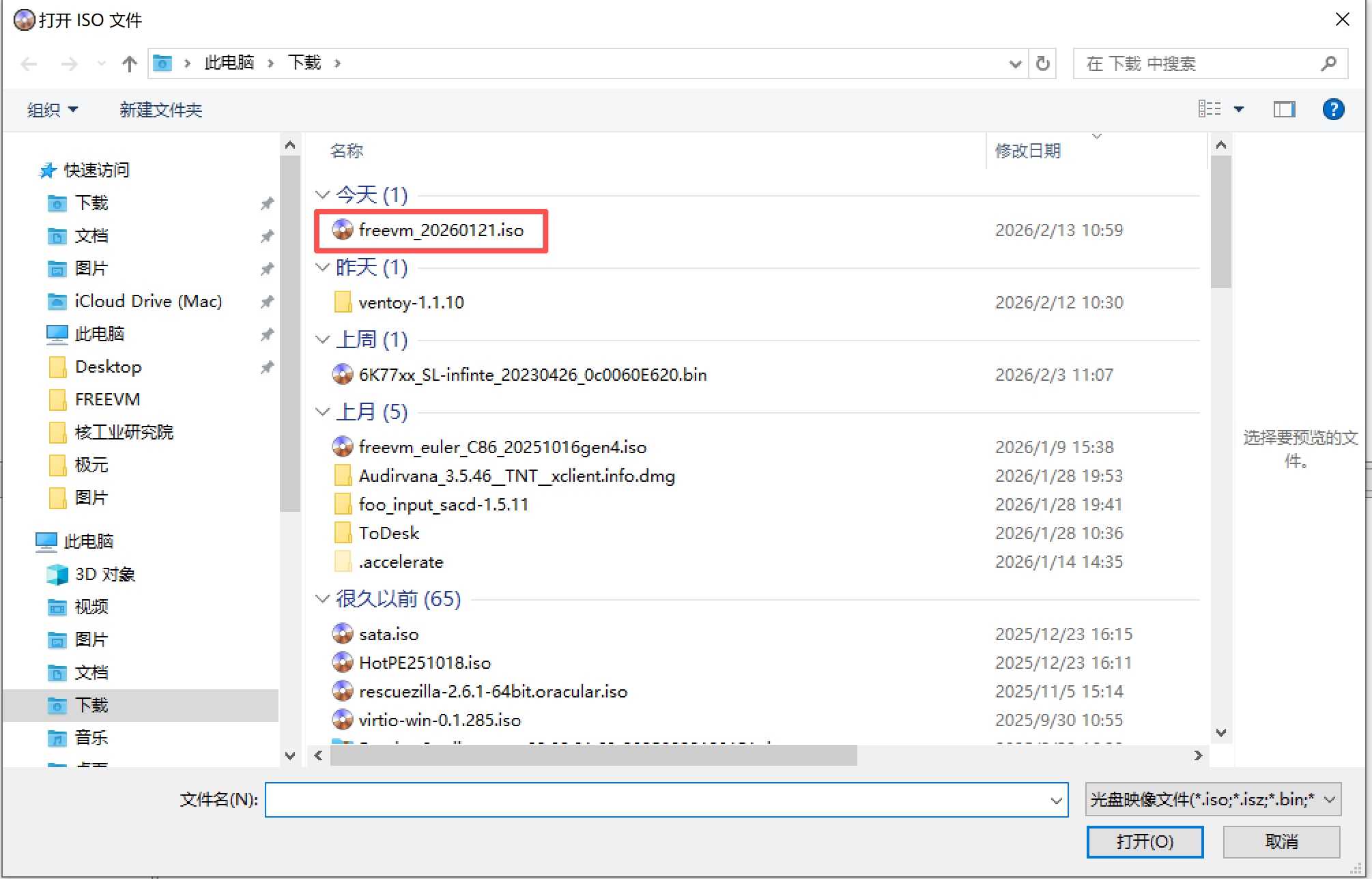The height and width of the screenshot is (879, 1372).
Task: Expand the view options arrow on toolbar
Action: point(1240,109)
